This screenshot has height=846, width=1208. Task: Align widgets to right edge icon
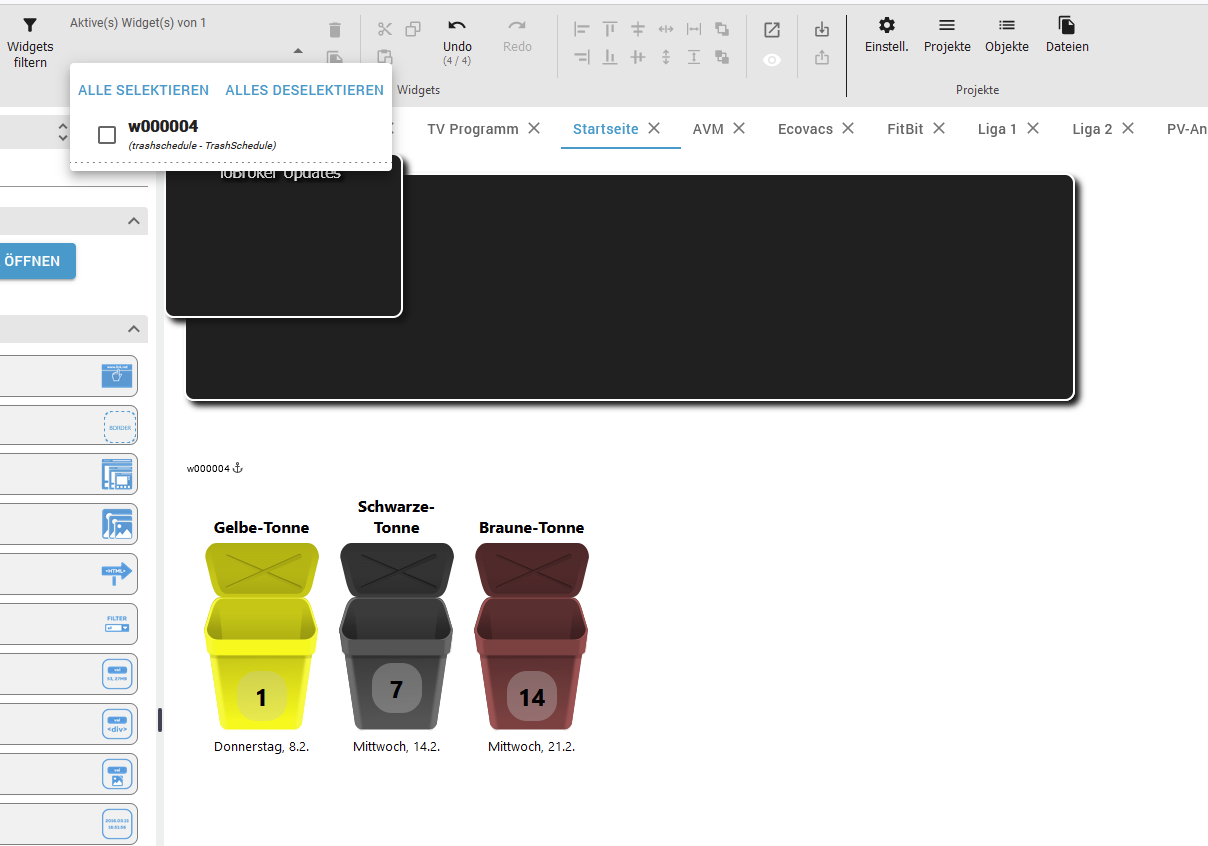pyautogui.click(x=582, y=57)
